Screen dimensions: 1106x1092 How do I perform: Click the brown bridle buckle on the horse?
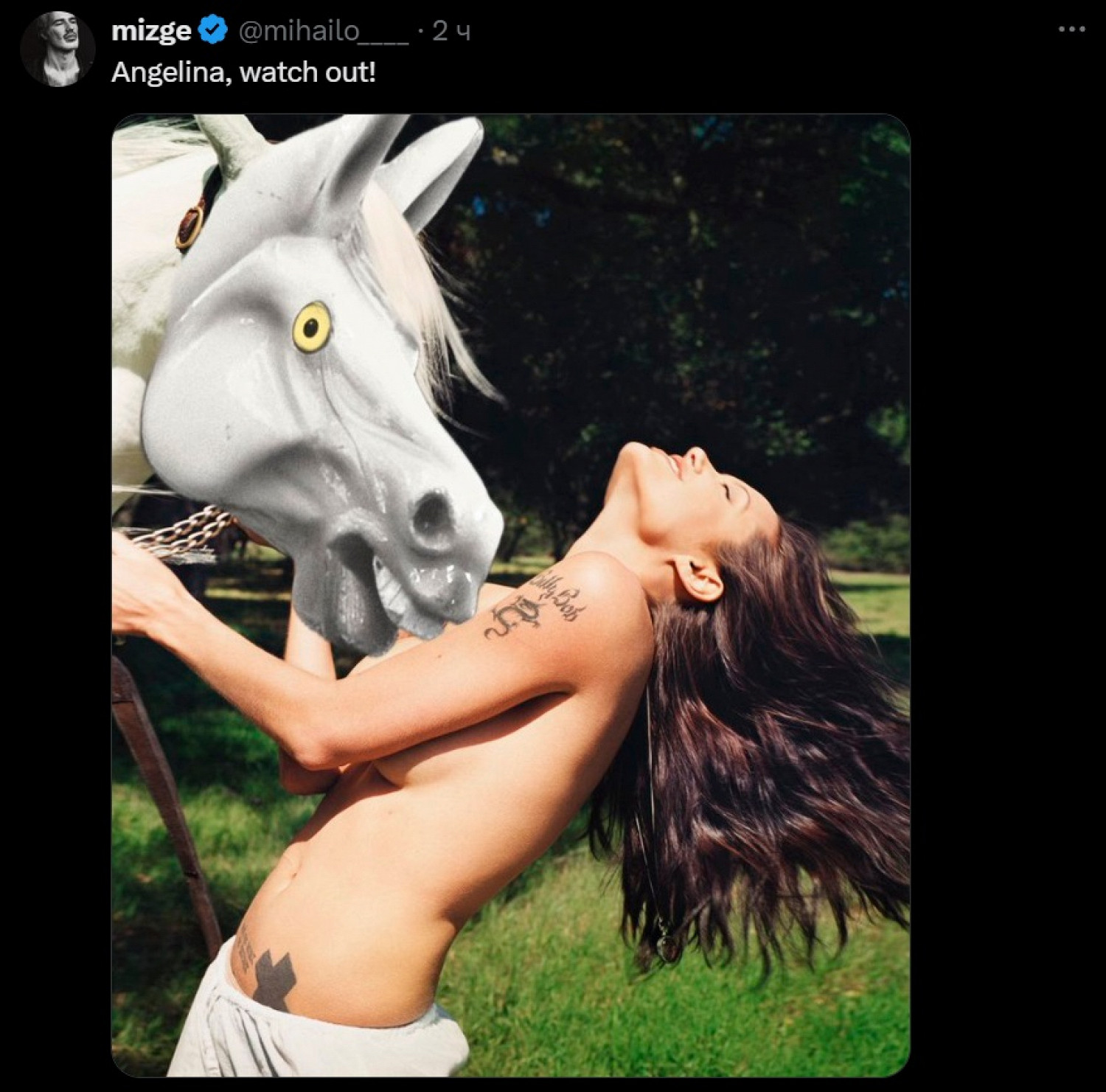click(190, 226)
